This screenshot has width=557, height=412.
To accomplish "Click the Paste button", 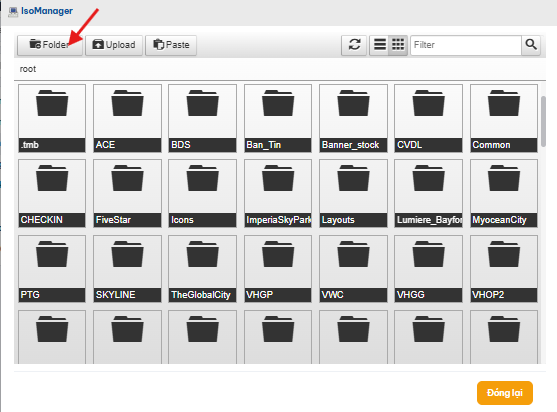I will pos(171,45).
